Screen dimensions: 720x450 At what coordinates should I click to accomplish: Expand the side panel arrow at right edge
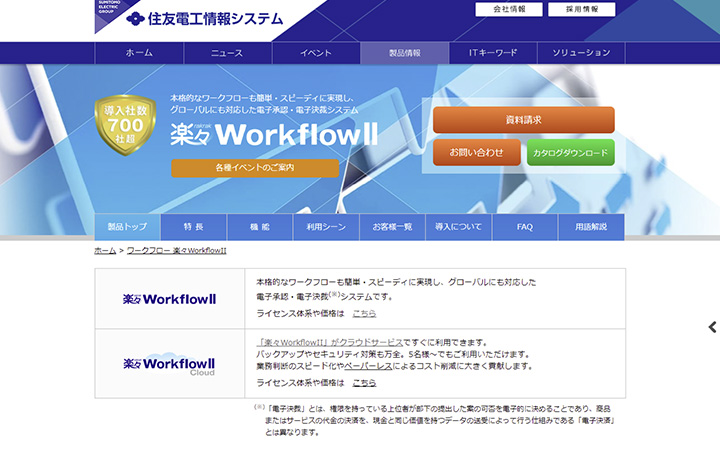pos(712,327)
